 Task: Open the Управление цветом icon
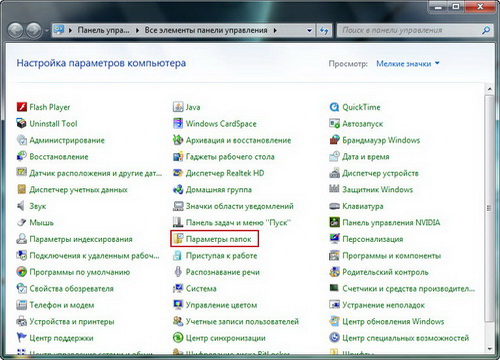[x=178, y=305]
